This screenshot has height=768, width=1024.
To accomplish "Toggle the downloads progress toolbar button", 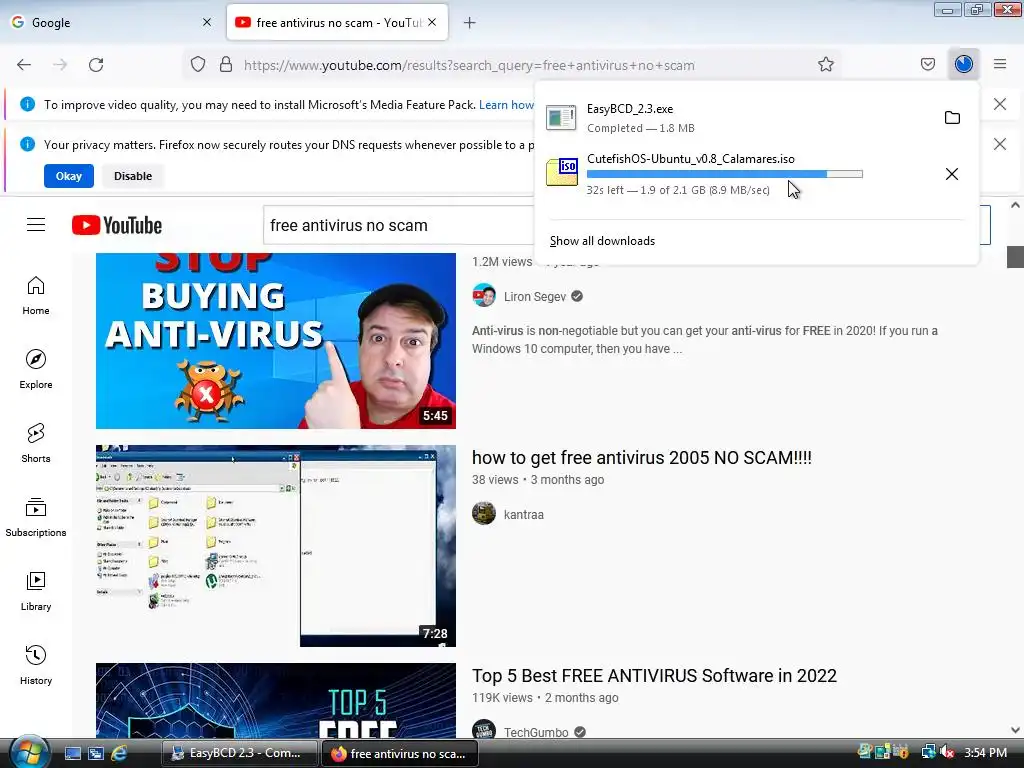I will point(963,64).
